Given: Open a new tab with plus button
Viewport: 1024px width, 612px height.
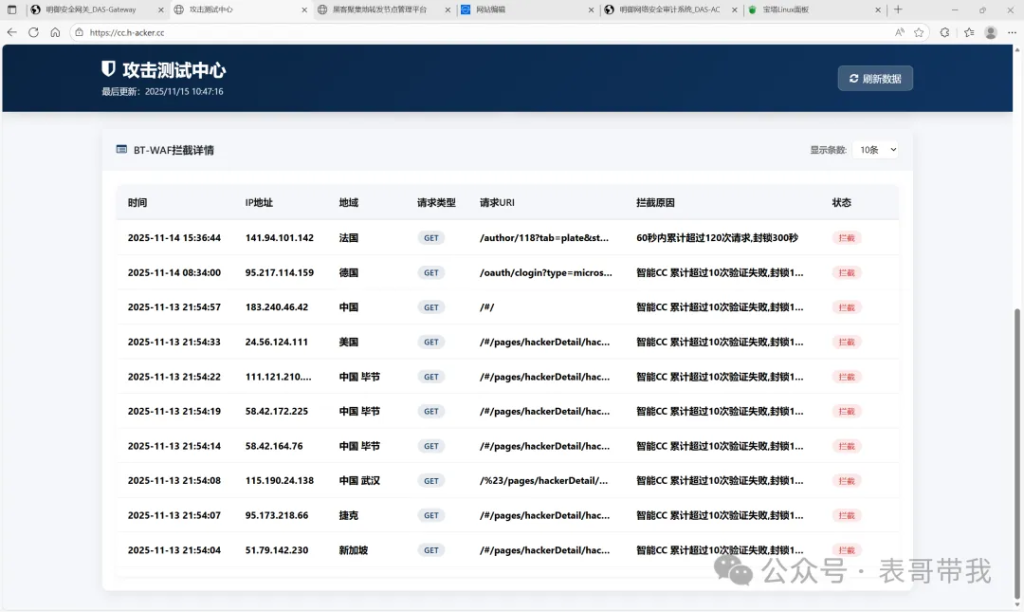Looking at the screenshot, I should pyautogui.click(x=898, y=9).
